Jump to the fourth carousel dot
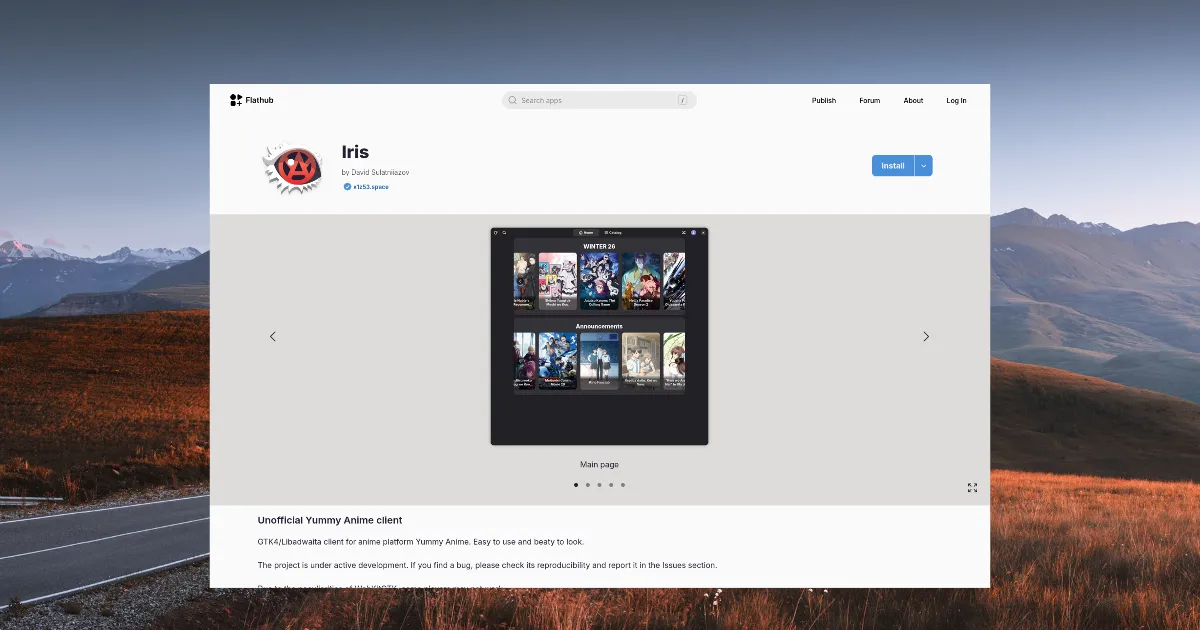This screenshot has height=630, width=1200. tap(611, 485)
